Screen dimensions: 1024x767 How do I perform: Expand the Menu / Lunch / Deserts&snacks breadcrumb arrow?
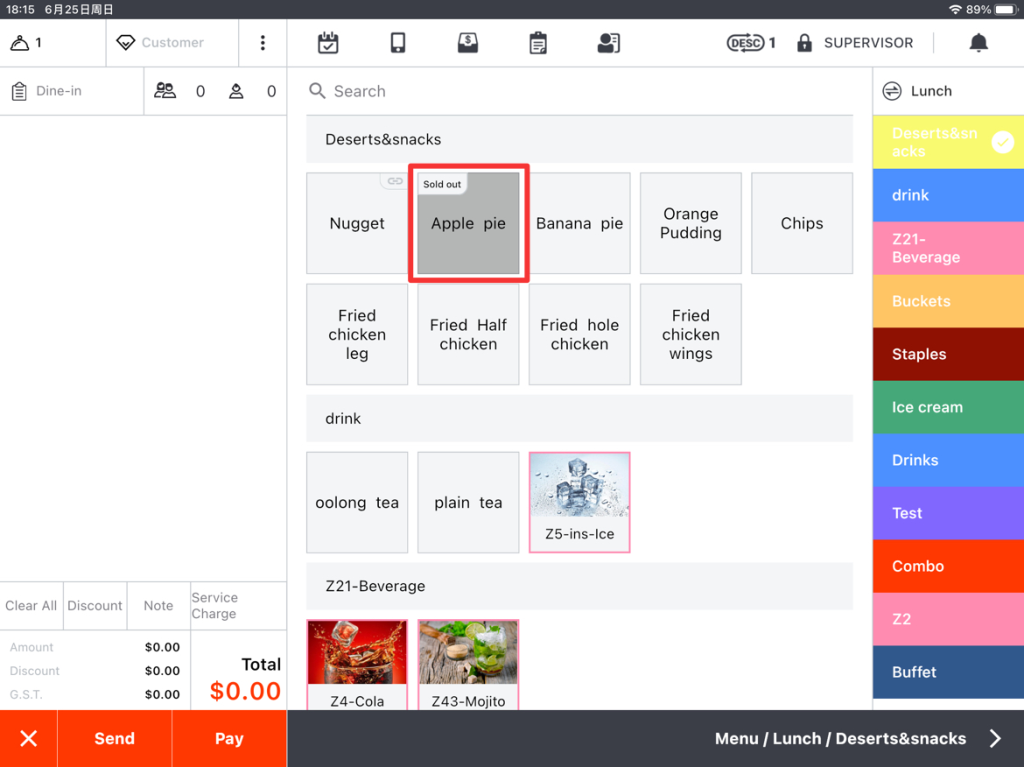pos(994,739)
